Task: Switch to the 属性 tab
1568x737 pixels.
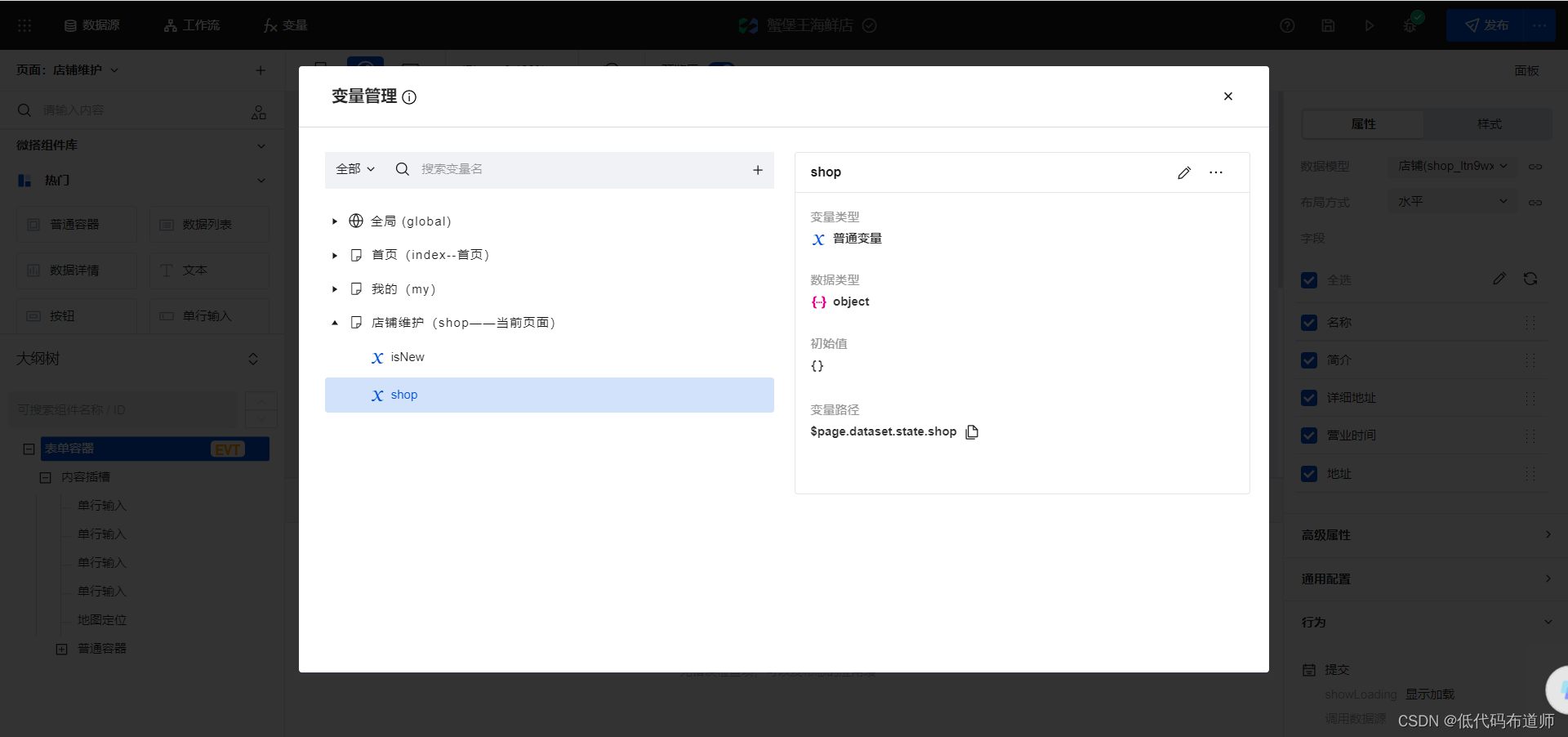Action: point(1363,124)
